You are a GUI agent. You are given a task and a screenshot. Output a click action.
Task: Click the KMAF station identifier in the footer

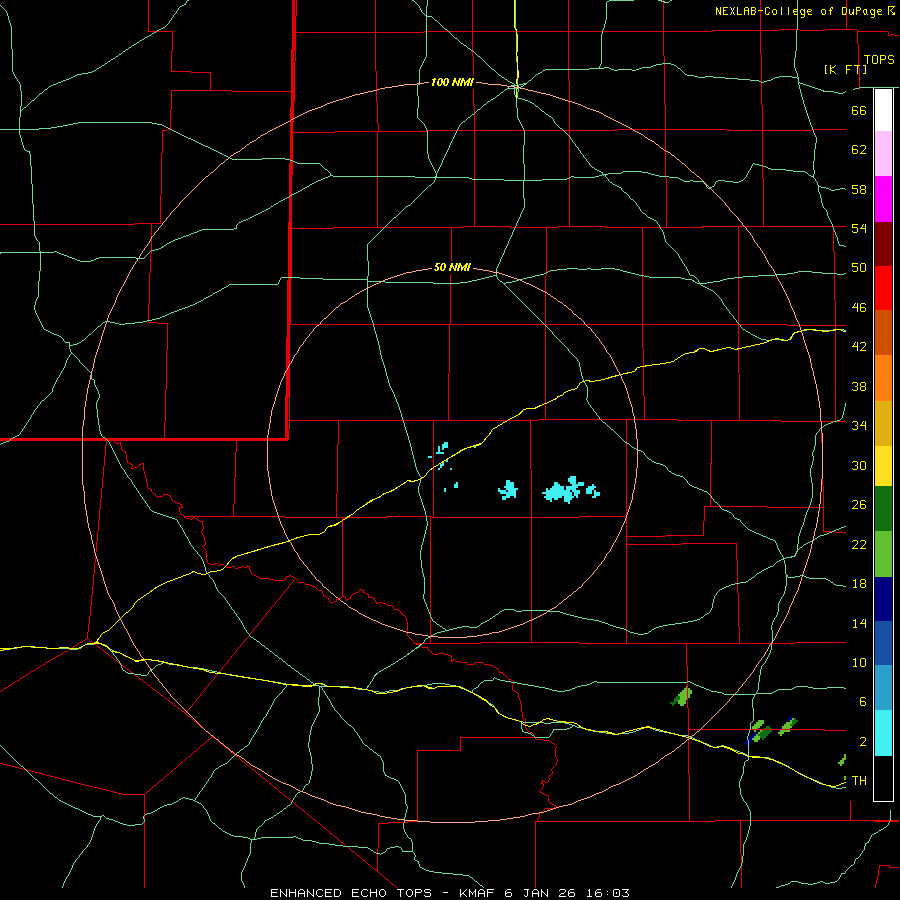coord(479,893)
